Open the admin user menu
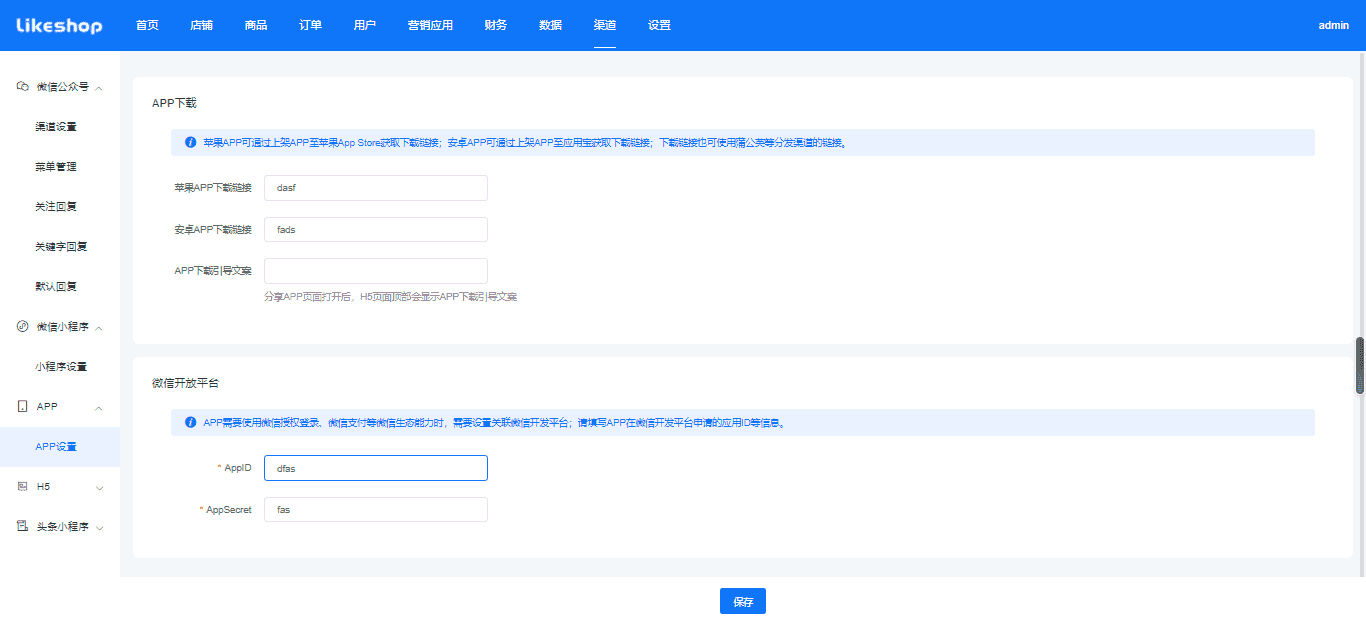 (1334, 25)
